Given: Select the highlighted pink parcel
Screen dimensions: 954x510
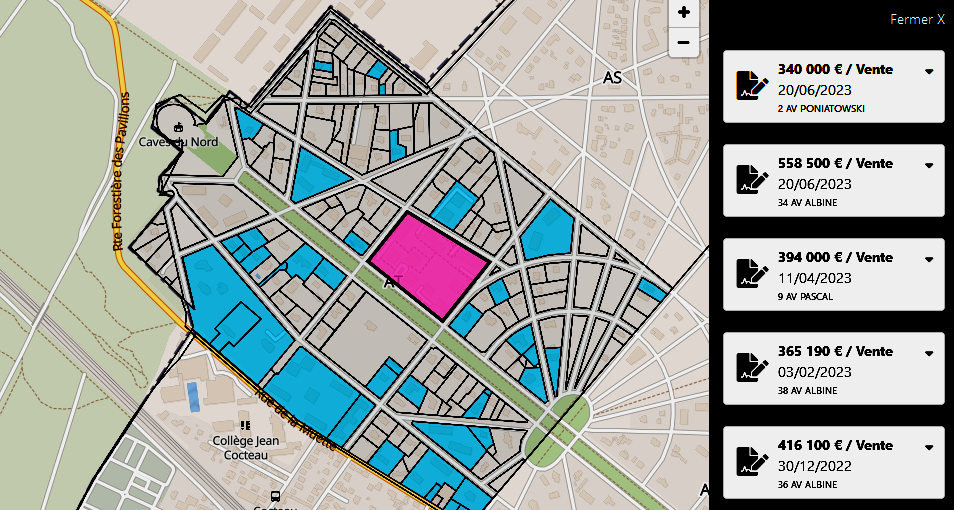Looking at the screenshot, I should pos(430,262).
